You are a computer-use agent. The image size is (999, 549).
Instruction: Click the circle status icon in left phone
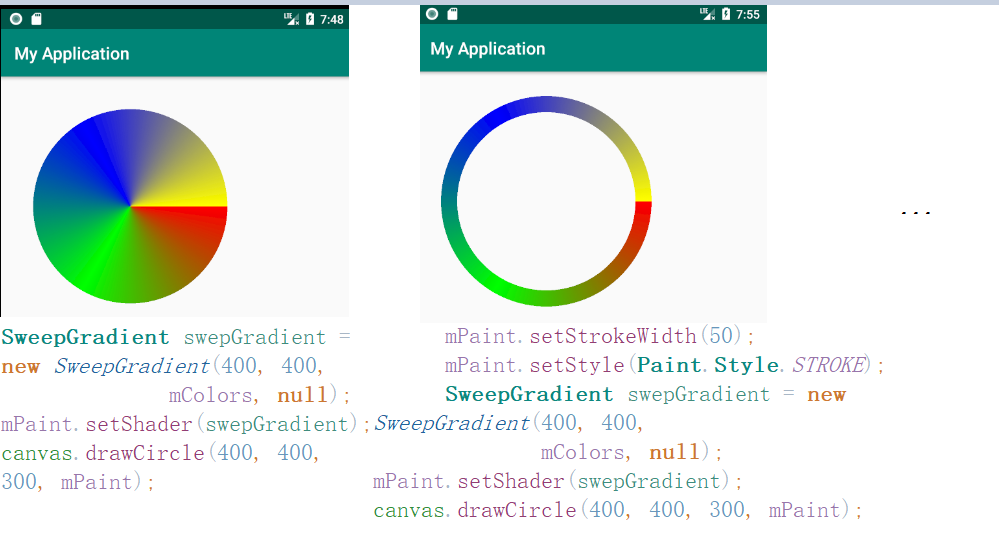click(x=16, y=19)
